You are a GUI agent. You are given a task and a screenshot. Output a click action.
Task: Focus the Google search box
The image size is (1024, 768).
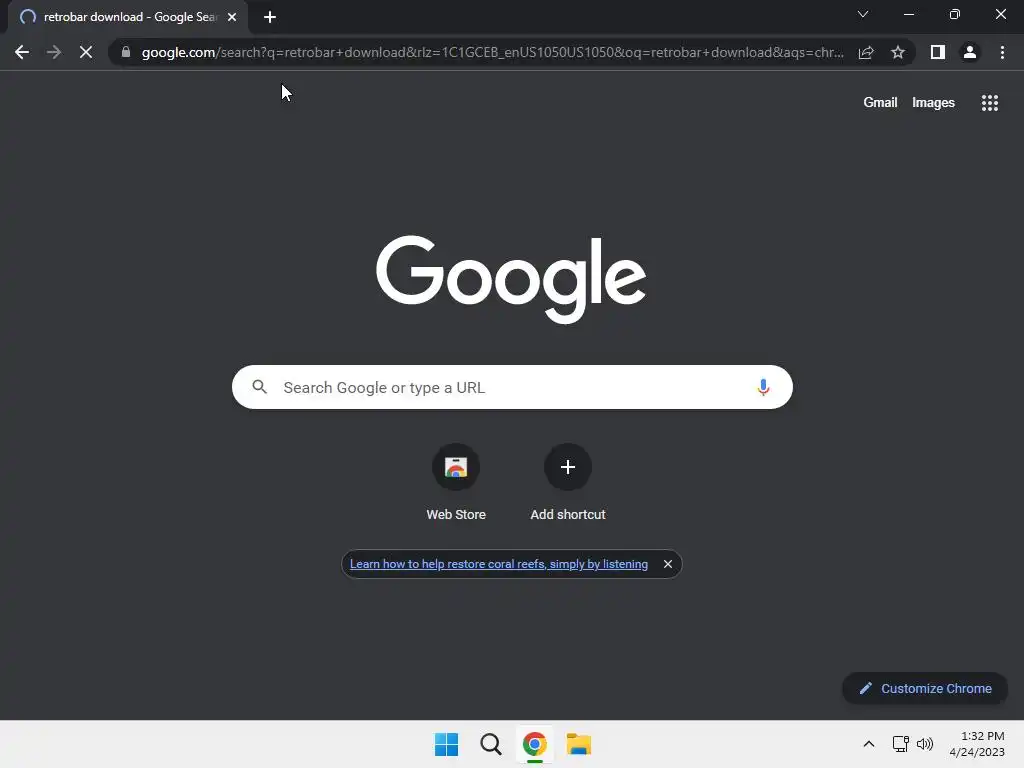(x=512, y=387)
